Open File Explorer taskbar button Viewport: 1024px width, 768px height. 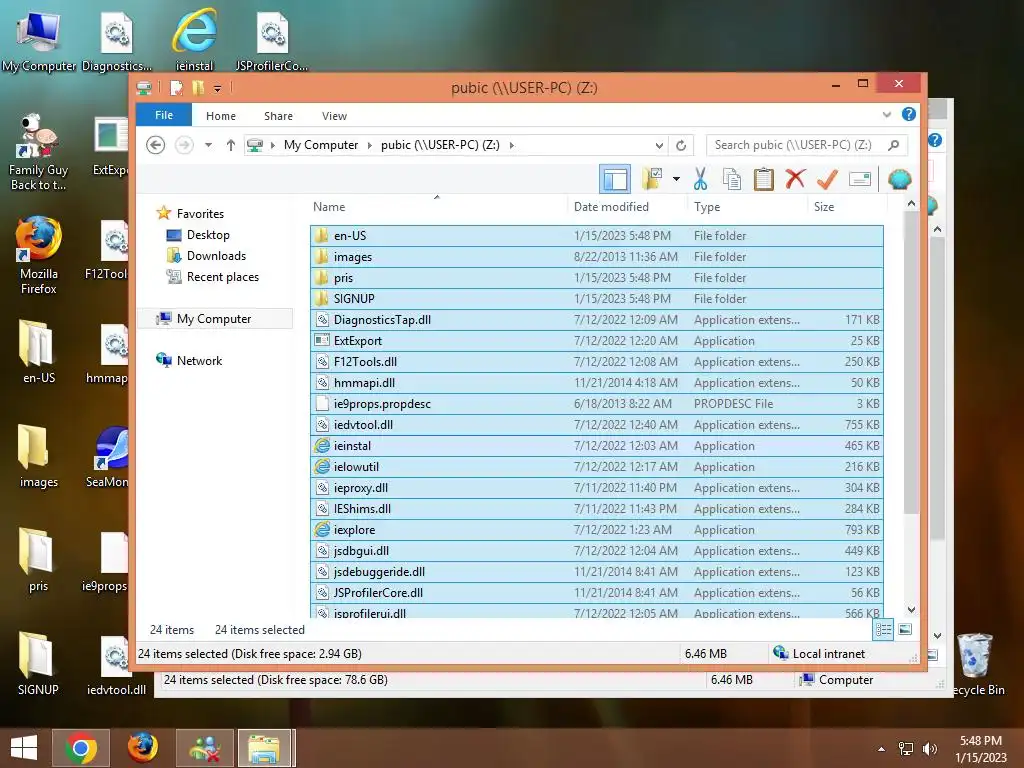click(x=264, y=748)
